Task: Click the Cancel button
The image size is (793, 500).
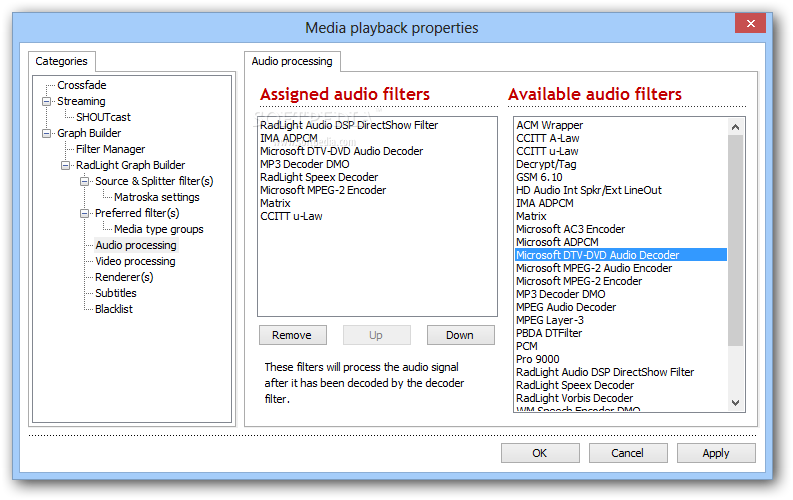Action: coord(628,453)
